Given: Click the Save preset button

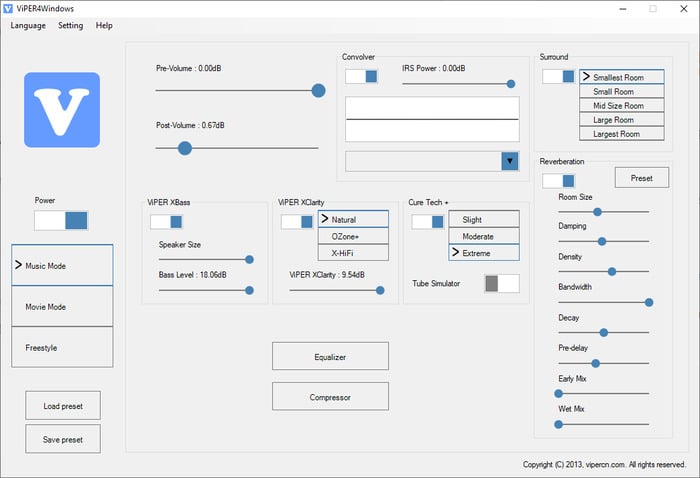Looking at the screenshot, I should (x=63, y=439).
